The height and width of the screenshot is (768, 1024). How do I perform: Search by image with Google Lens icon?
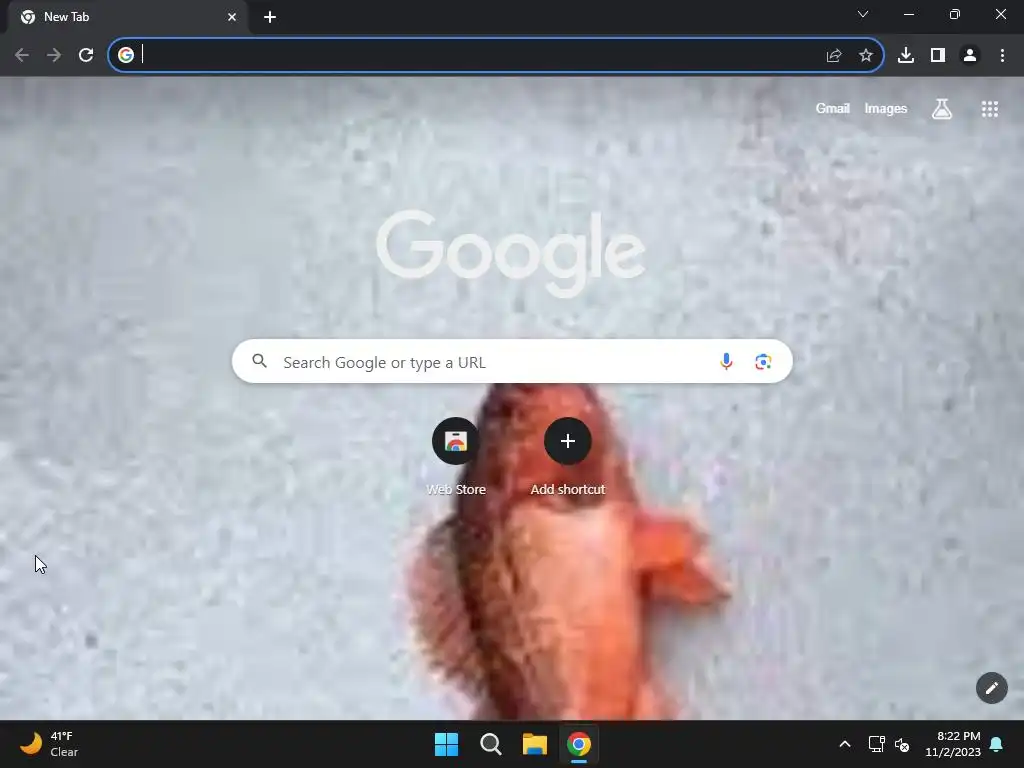(763, 361)
